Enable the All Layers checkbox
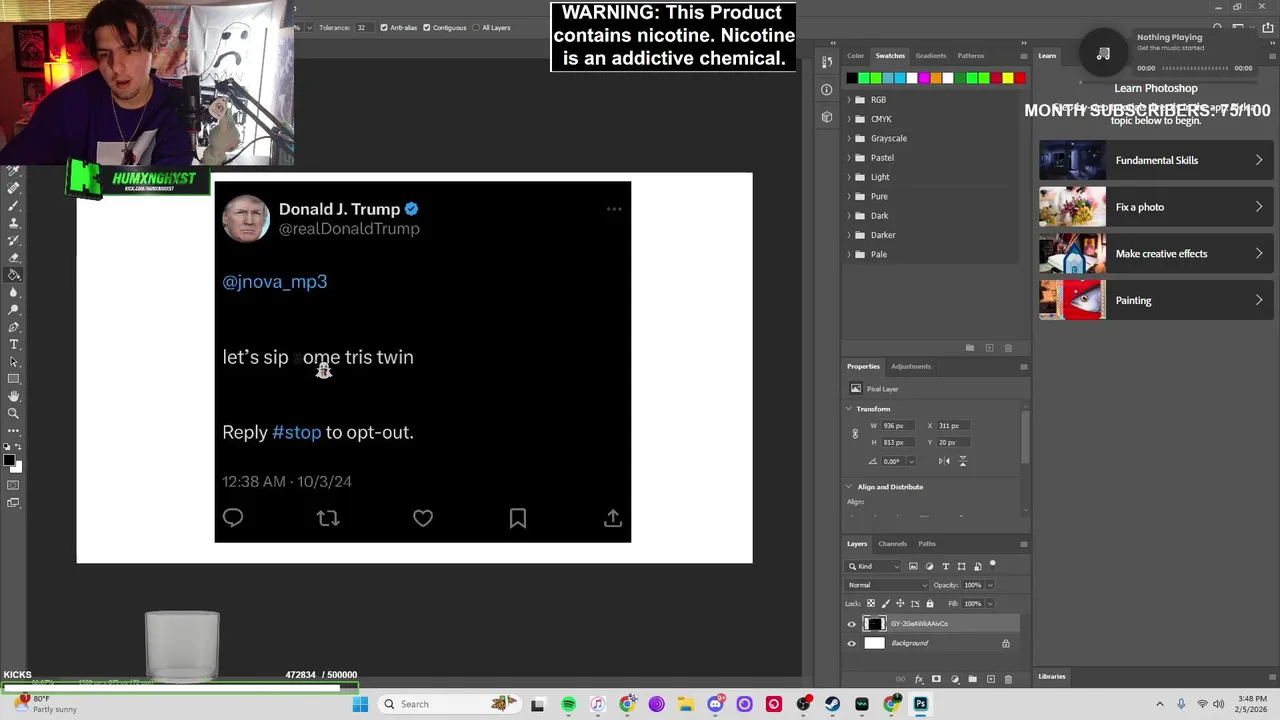 pos(476,27)
